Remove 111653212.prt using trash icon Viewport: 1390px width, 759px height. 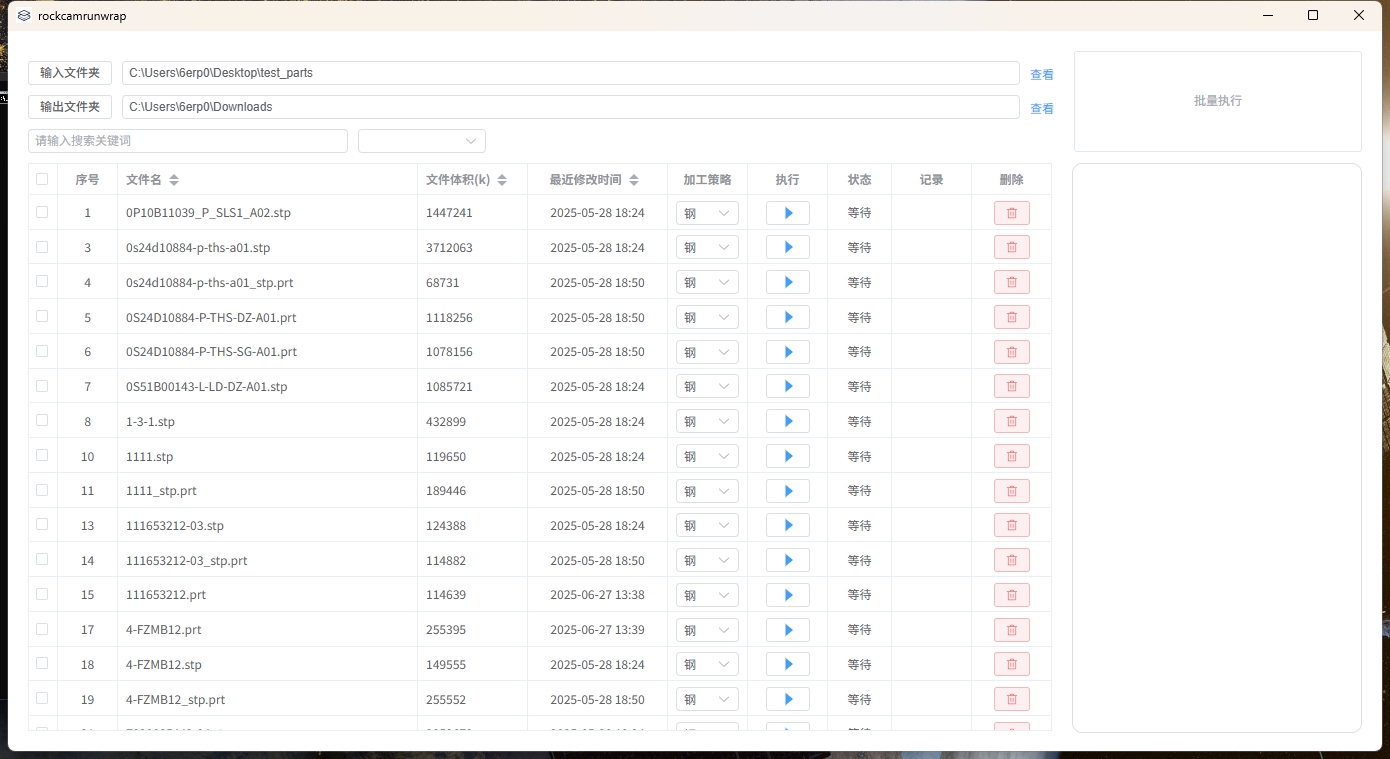point(1011,595)
